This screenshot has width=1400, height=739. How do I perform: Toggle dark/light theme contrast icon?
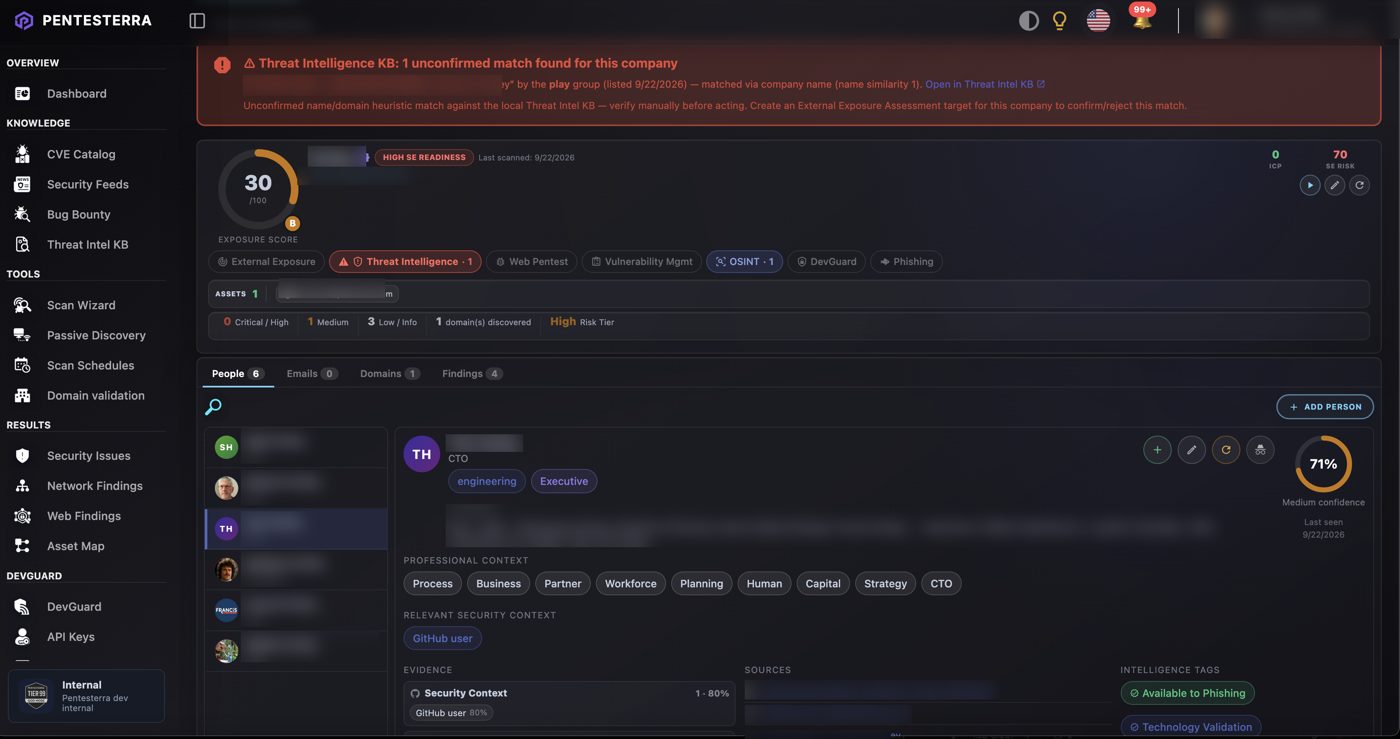tap(1028, 20)
